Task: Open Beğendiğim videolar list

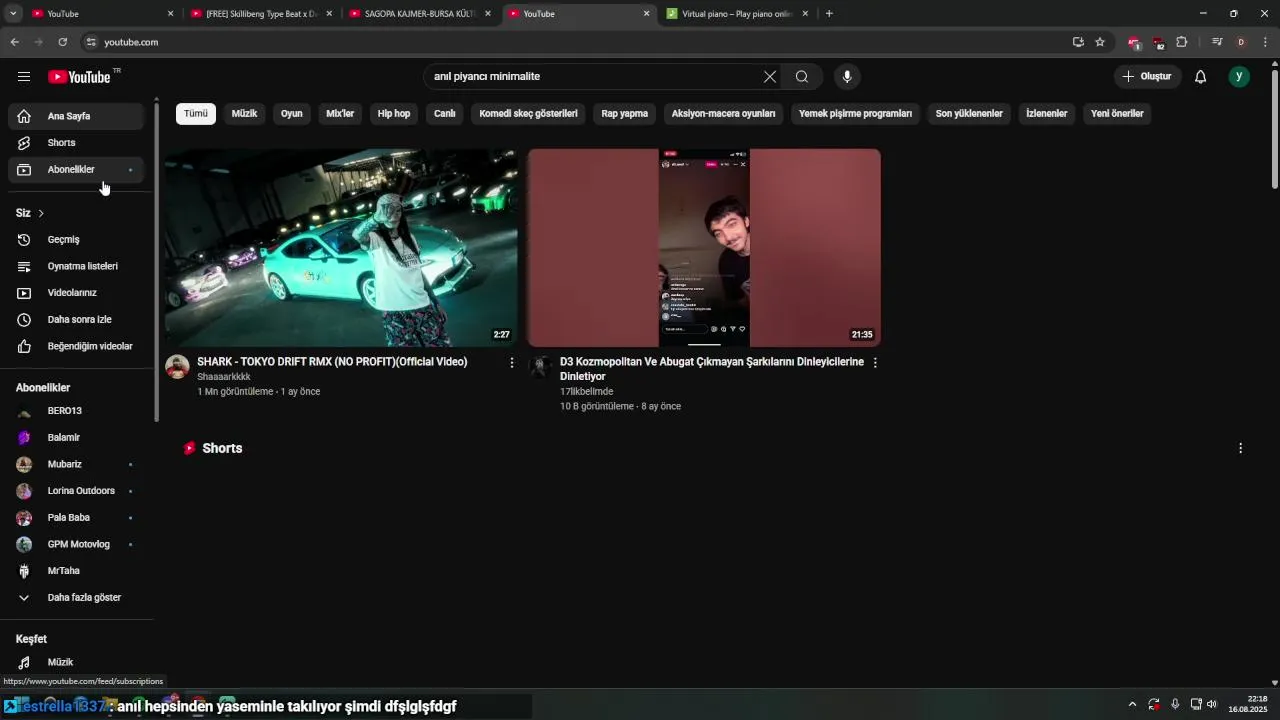Action: point(76,346)
